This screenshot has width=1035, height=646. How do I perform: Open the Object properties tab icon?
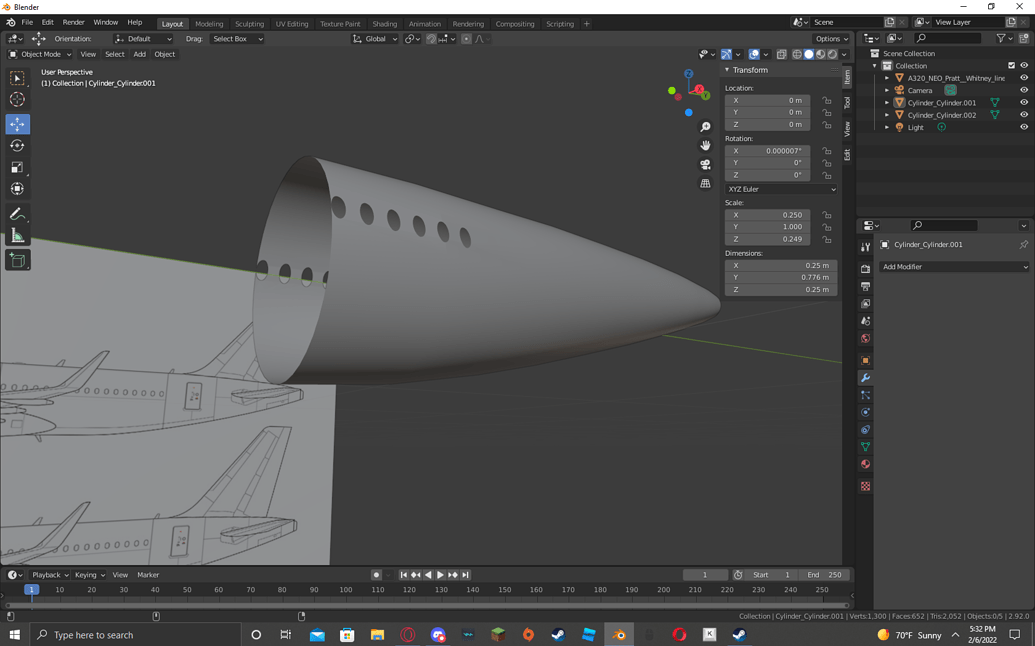click(x=865, y=360)
